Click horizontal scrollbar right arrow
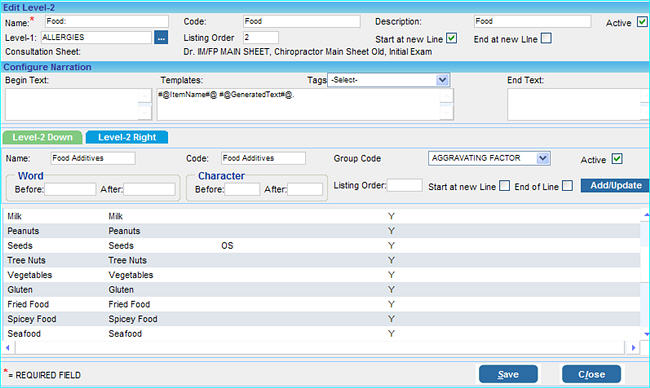This screenshot has height=388, width=650. point(633,348)
